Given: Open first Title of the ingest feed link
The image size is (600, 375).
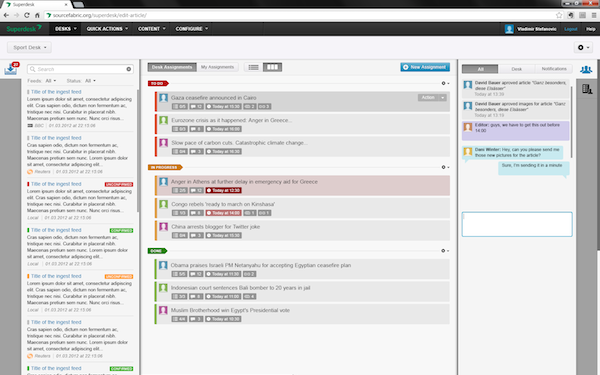Looking at the screenshot, I should 56,92.
